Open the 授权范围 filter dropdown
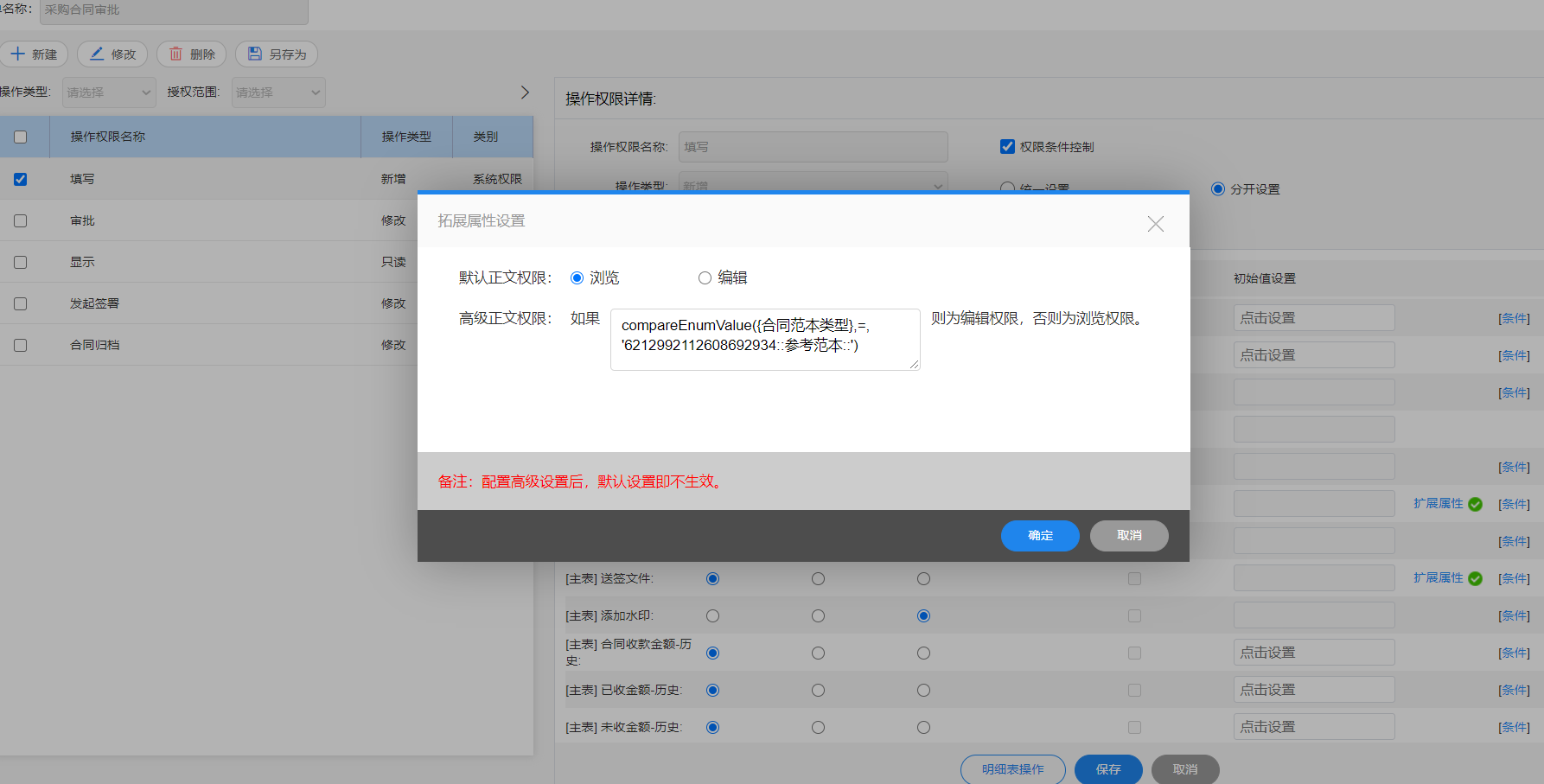The height and width of the screenshot is (784, 1544). [278, 92]
